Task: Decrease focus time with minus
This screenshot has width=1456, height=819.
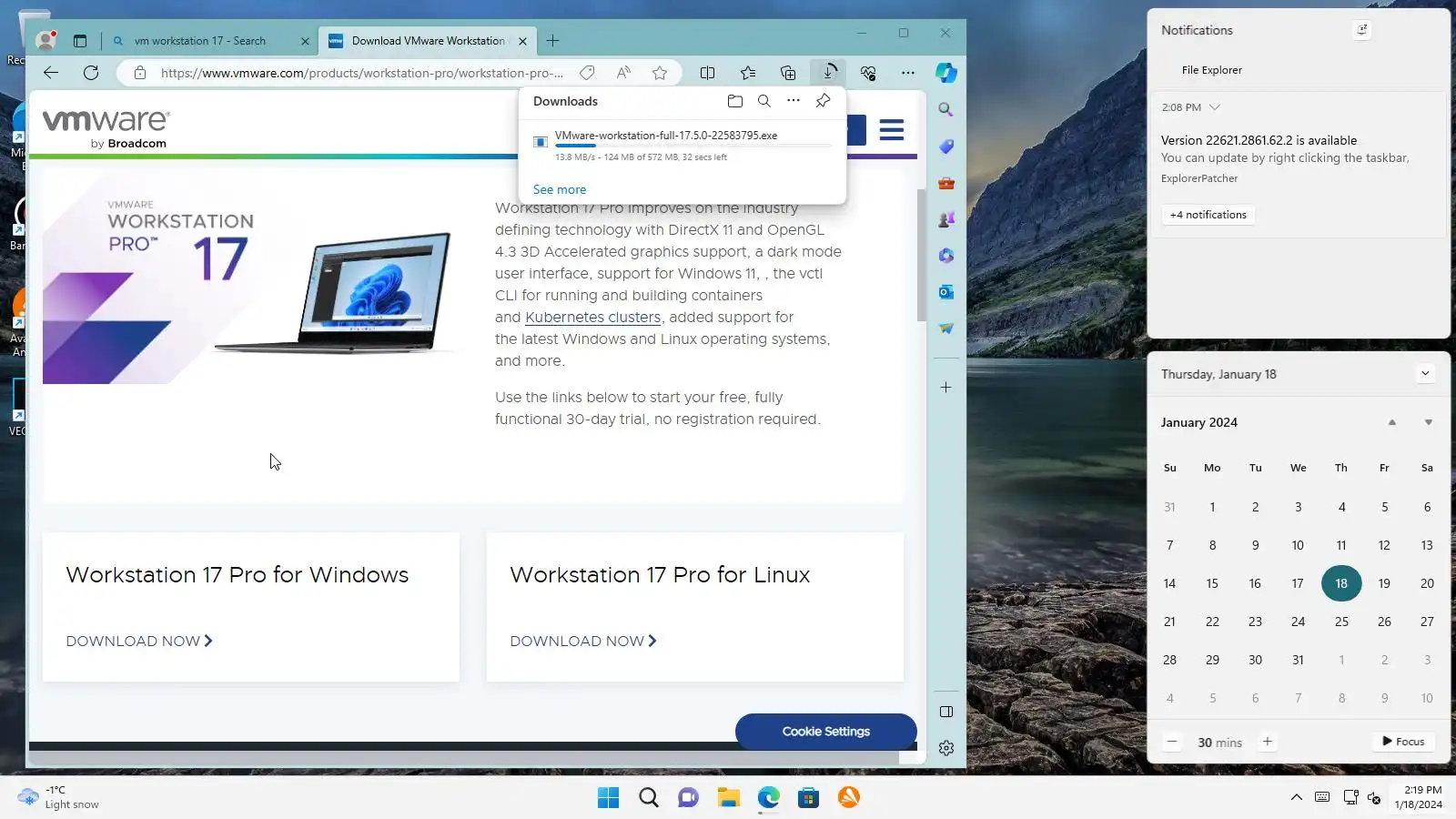Action: [1172, 742]
